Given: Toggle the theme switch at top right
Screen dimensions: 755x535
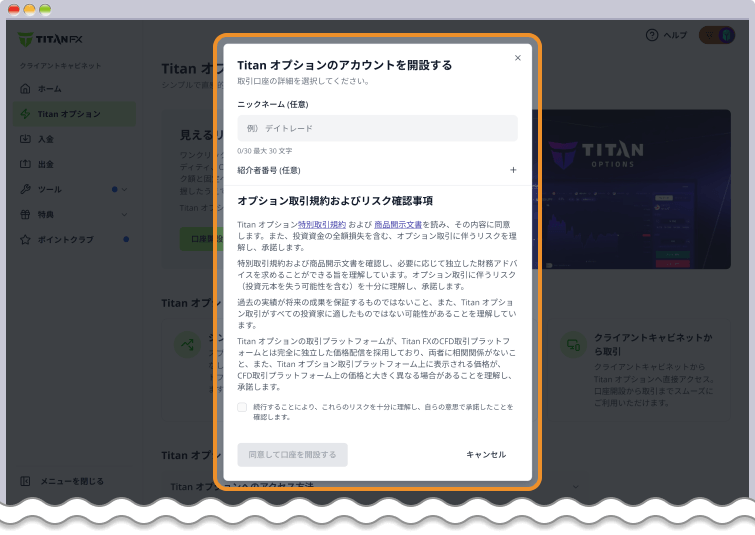Looking at the screenshot, I should click(x=717, y=35).
